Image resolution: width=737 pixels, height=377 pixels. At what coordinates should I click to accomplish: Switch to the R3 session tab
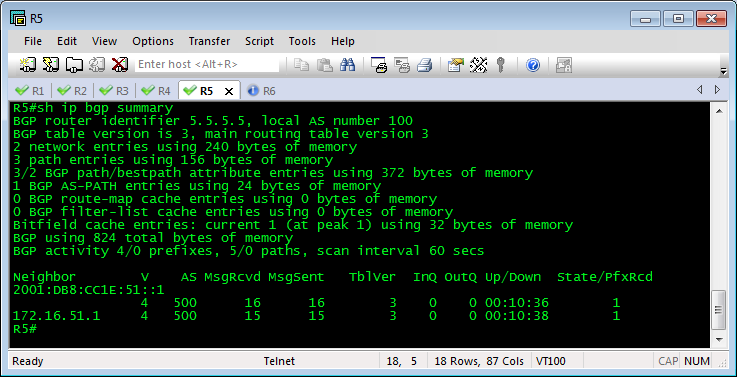(x=114, y=91)
